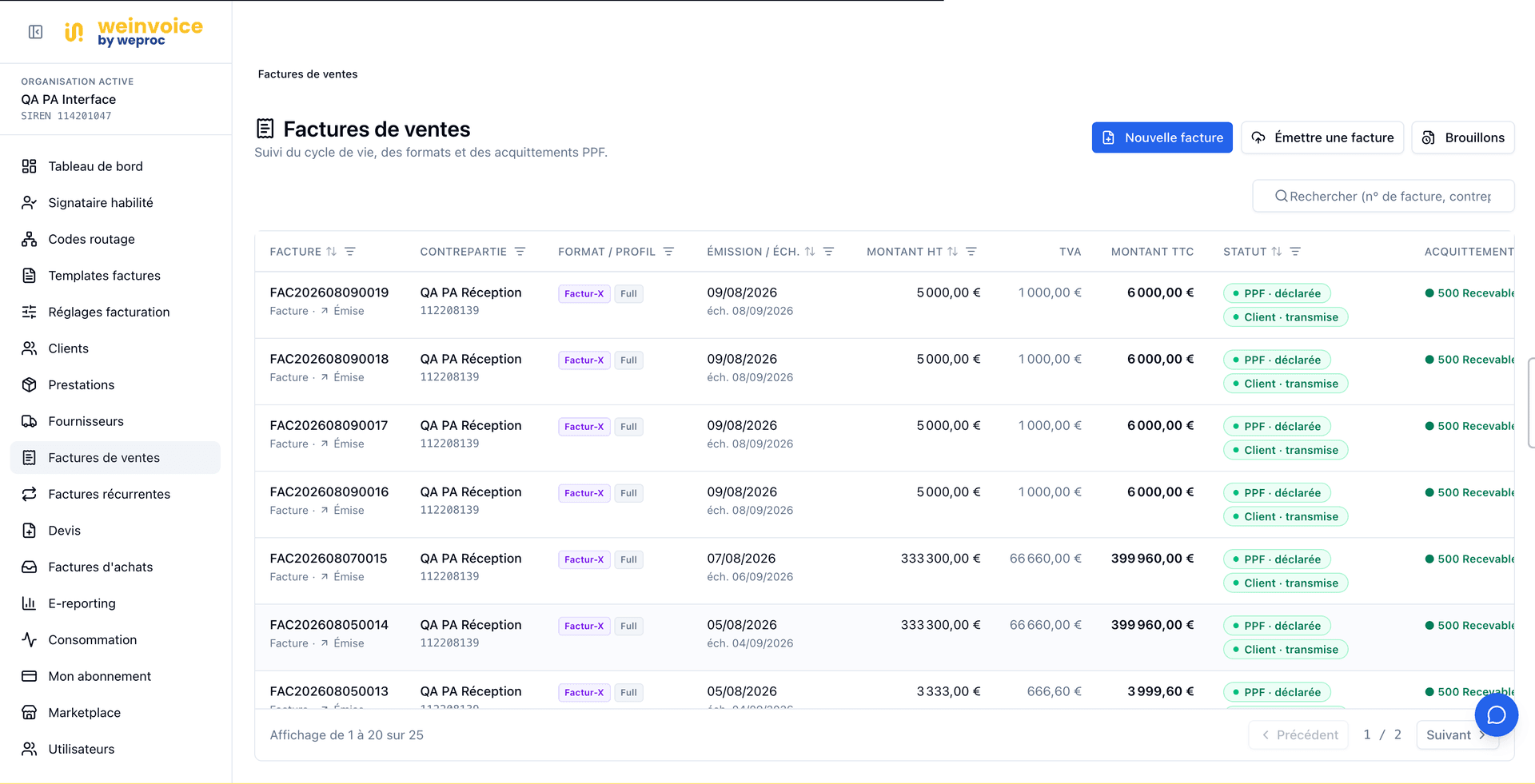Click Montant TTC column header
This screenshot has width=1535, height=784.
pyautogui.click(x=1152, y=252)
